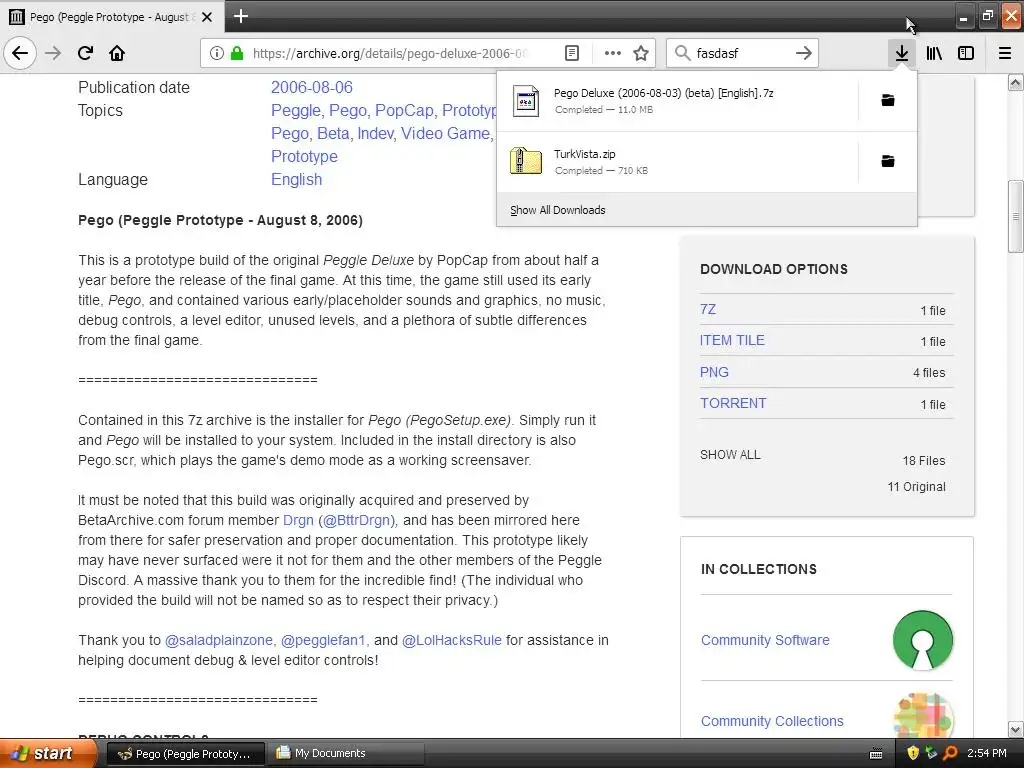Open the ITEM TILE download option

coord(732,340)
